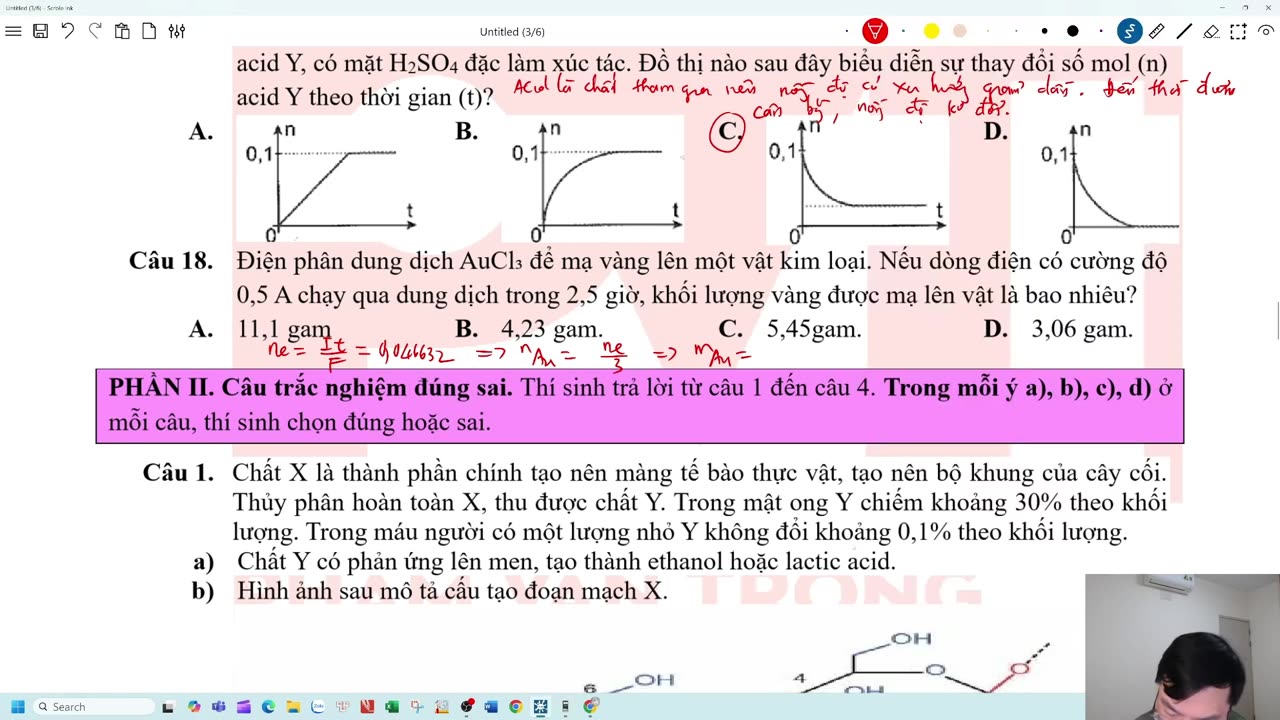Undo the last stroke
This screenshot has width=1280, height=720.
(68, 31)
